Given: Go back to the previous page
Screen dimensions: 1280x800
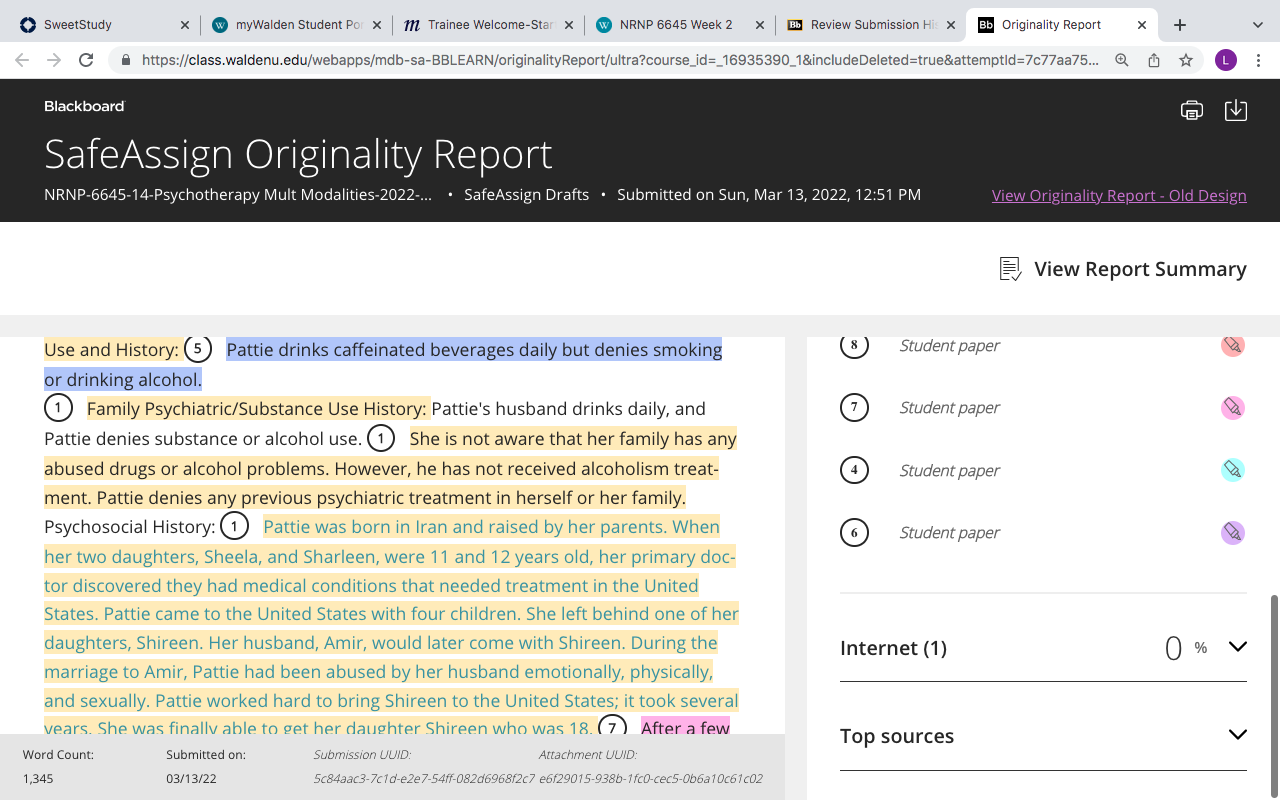Looking at the screenshot, I should 22,60.
